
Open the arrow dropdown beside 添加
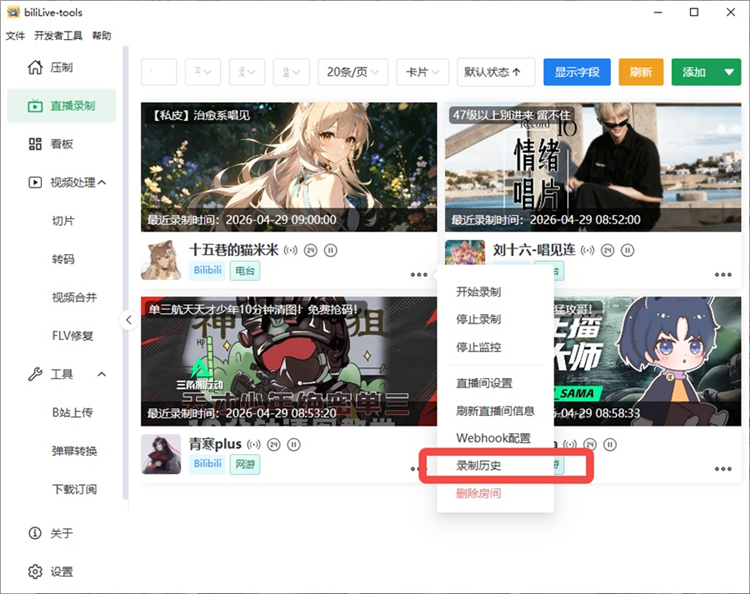point(729,72)
